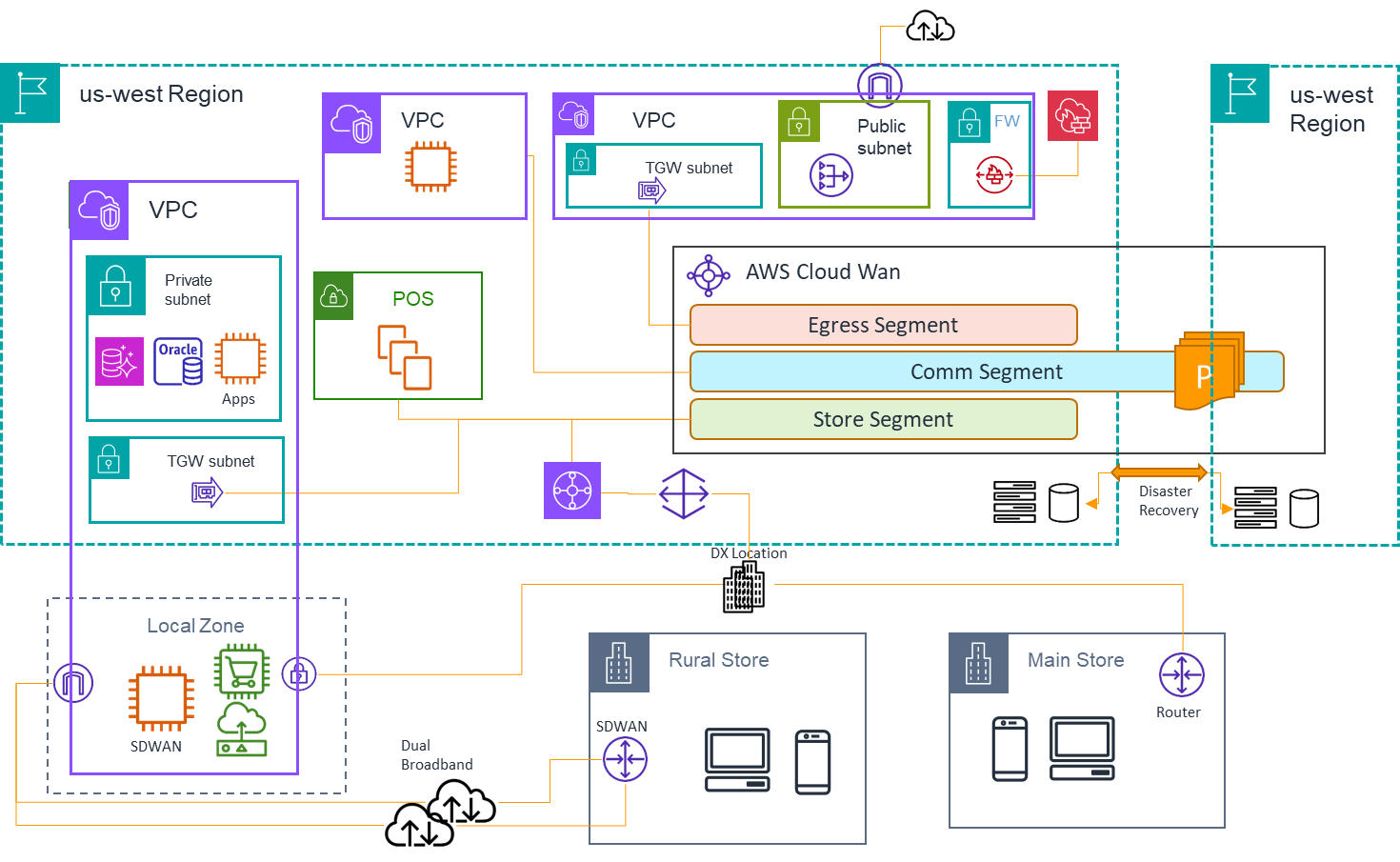
Task: Select the database cylinder in the disaster recovery region
Action: (1304, 509)
